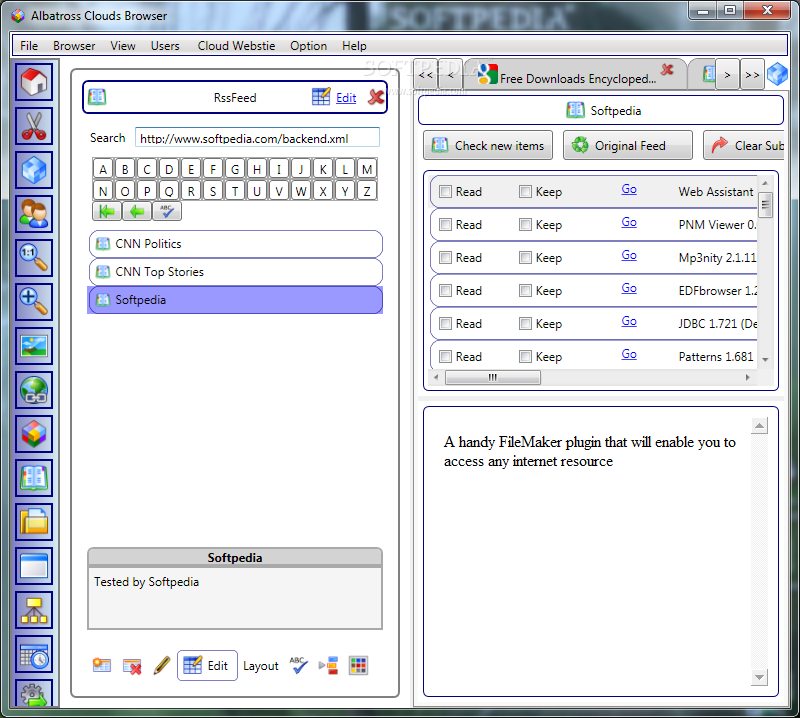Open the calendar clock schedule icon

point(34,654)
